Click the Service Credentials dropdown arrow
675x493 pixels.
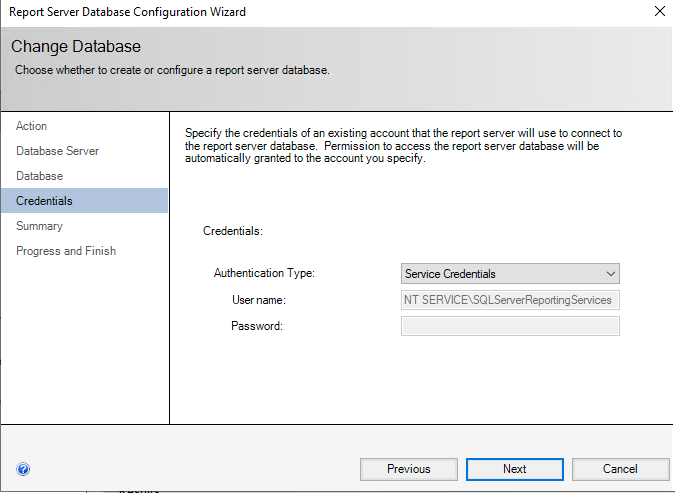pyautogui.click(x=611, y=274)
